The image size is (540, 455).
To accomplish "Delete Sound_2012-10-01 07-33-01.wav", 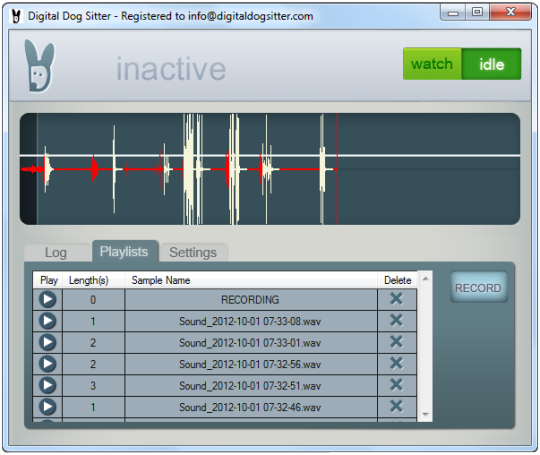I will pyautogui.click(x=396, y=342).
